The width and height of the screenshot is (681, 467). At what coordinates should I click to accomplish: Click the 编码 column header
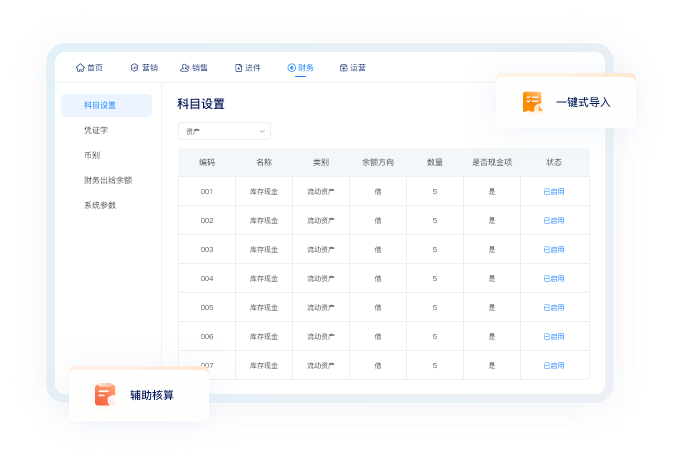point(206,162)
